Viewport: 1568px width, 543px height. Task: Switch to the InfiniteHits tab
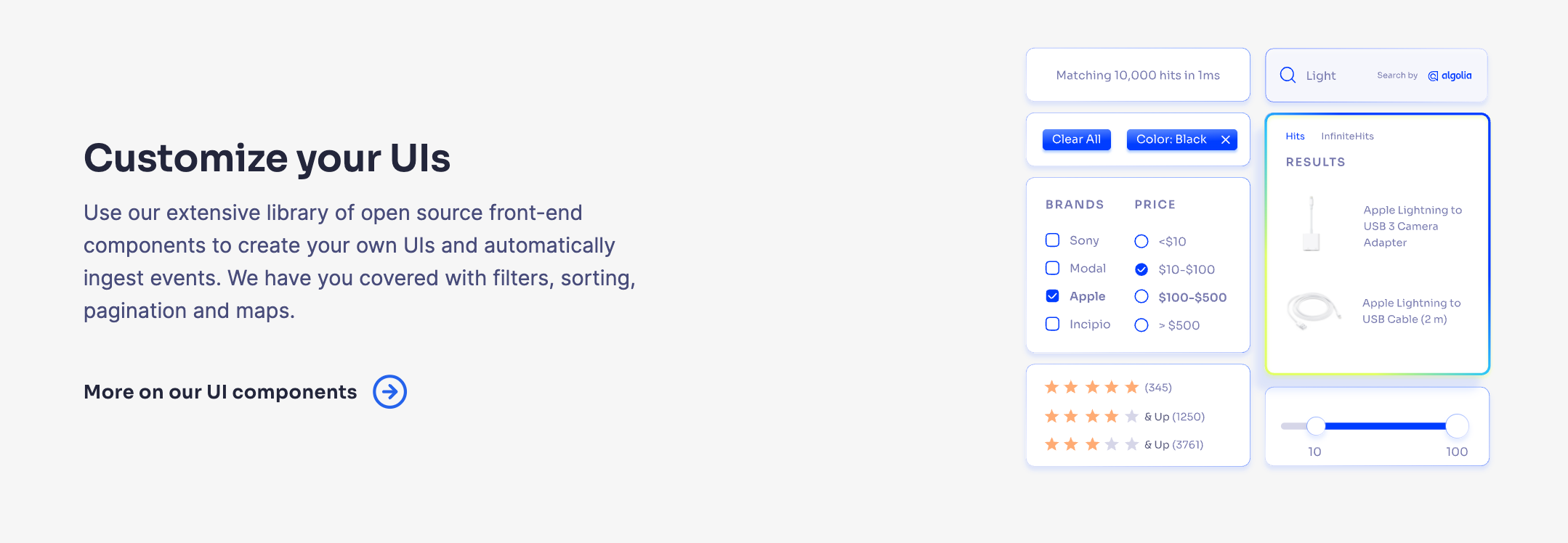point(1347,136)
